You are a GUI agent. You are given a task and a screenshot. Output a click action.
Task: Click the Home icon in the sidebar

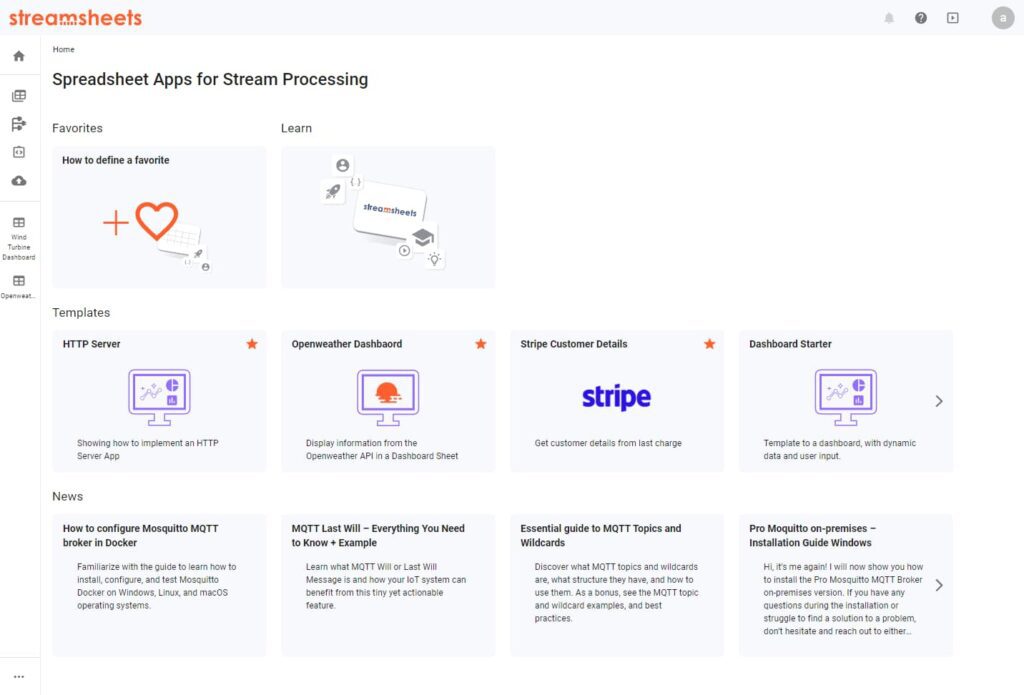pyautogui.click(x=19, y=56)
